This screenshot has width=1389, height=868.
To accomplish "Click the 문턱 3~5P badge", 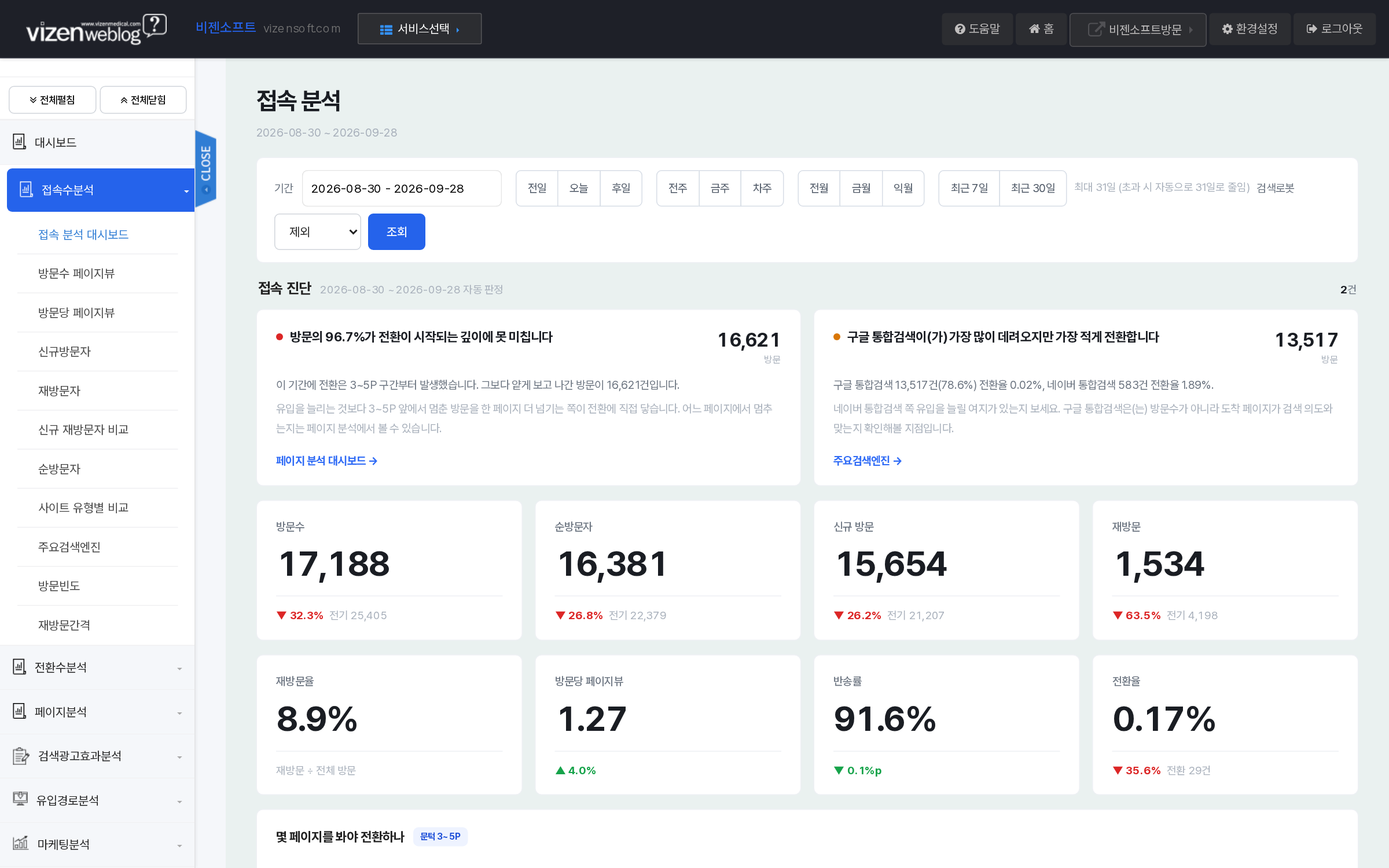I will [x=440, y=837].
